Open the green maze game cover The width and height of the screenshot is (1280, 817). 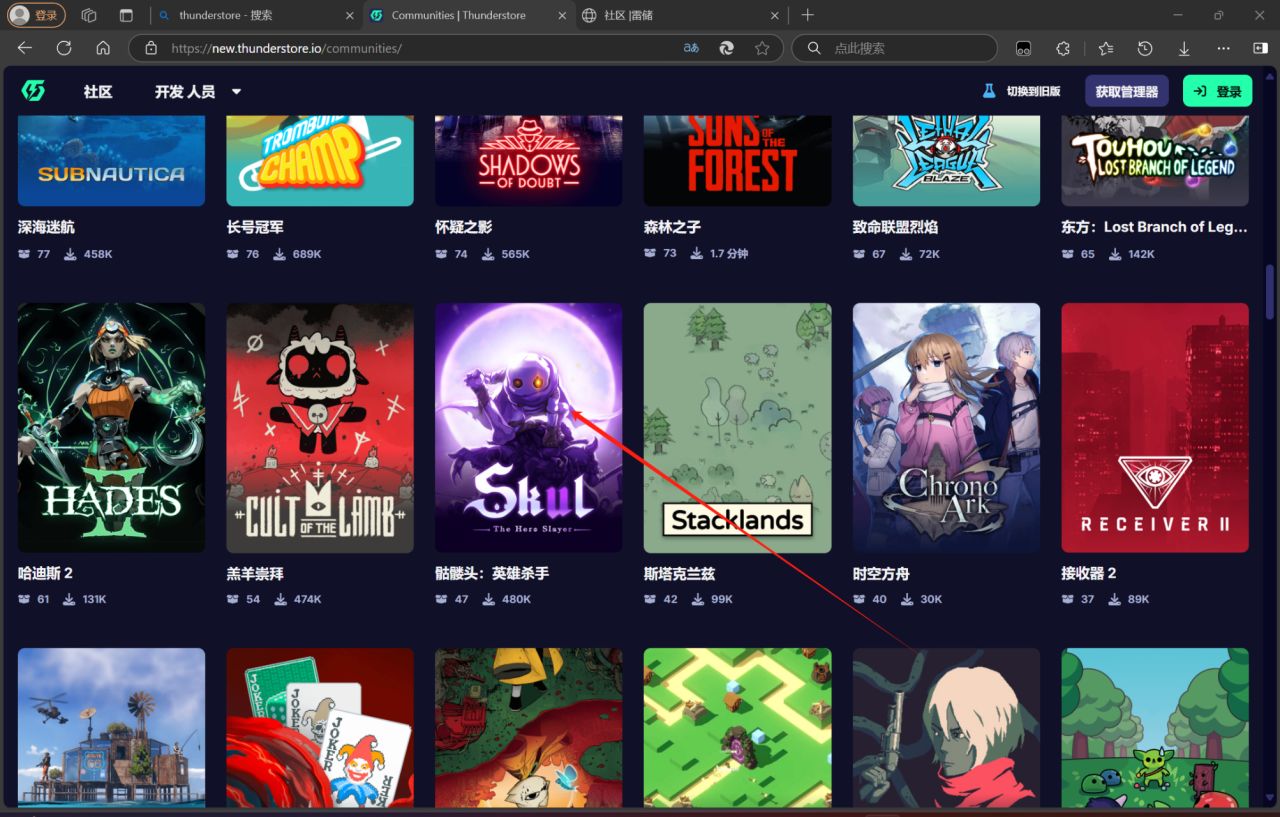(738, 727)
